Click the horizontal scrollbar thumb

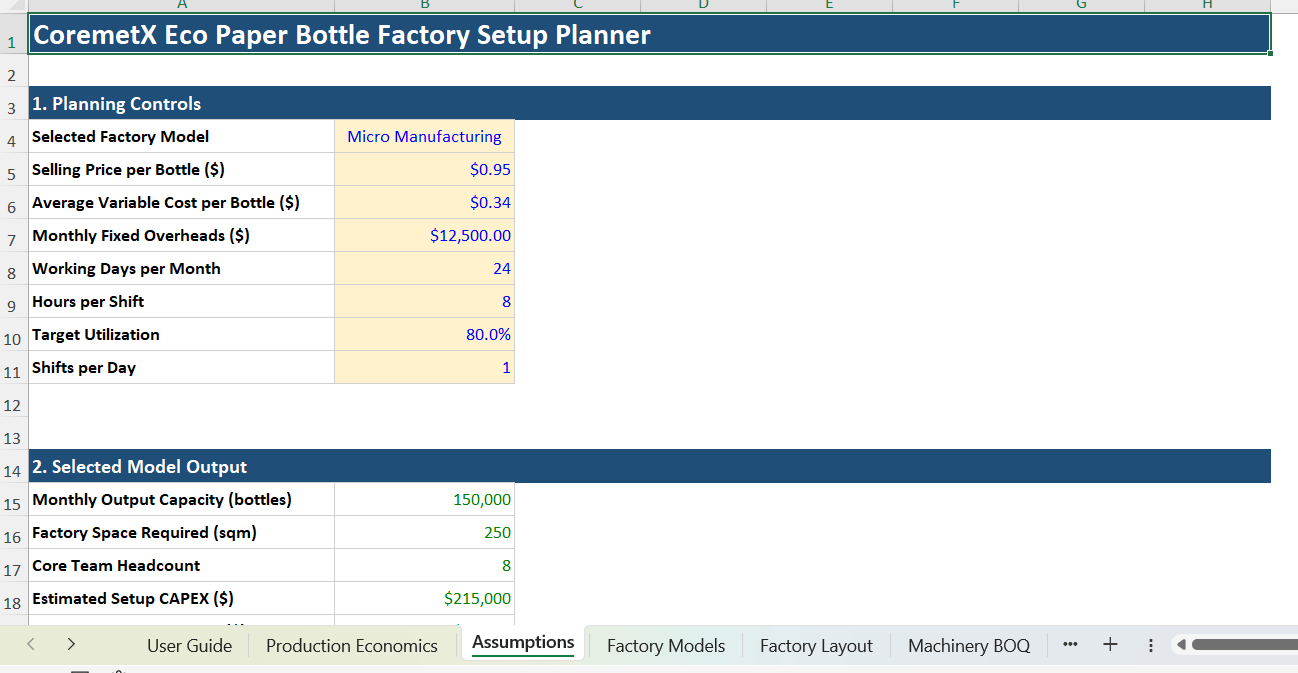[1245, 645]
